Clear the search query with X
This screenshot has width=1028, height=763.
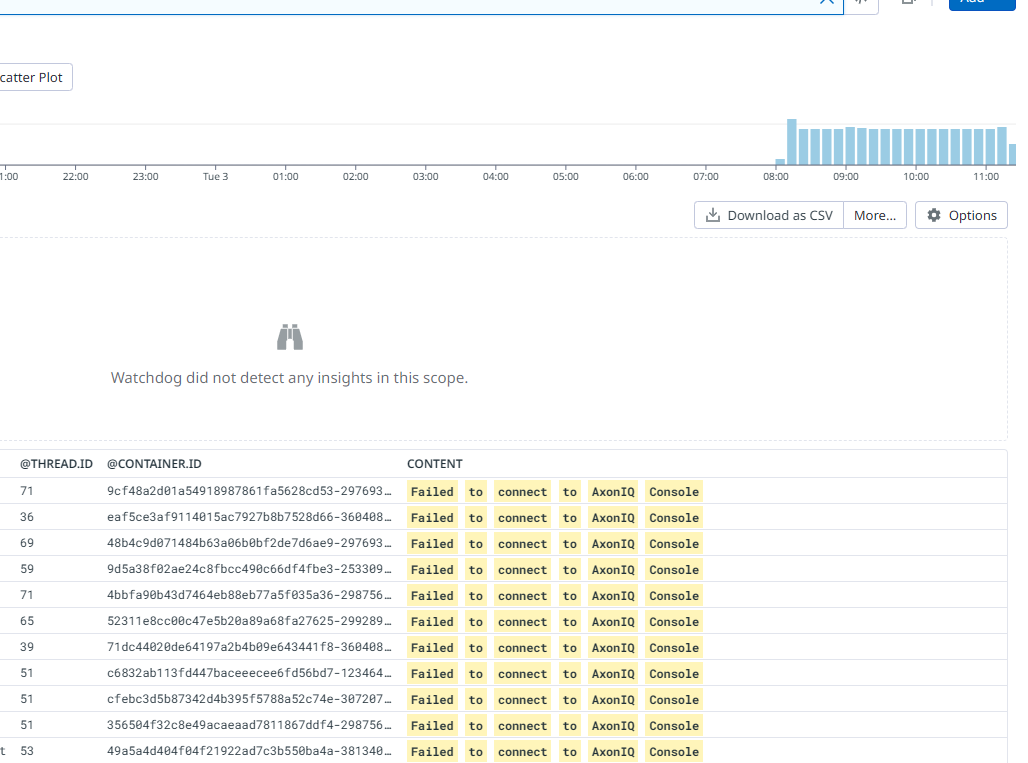pyautogui.click(x=827, y=2)
